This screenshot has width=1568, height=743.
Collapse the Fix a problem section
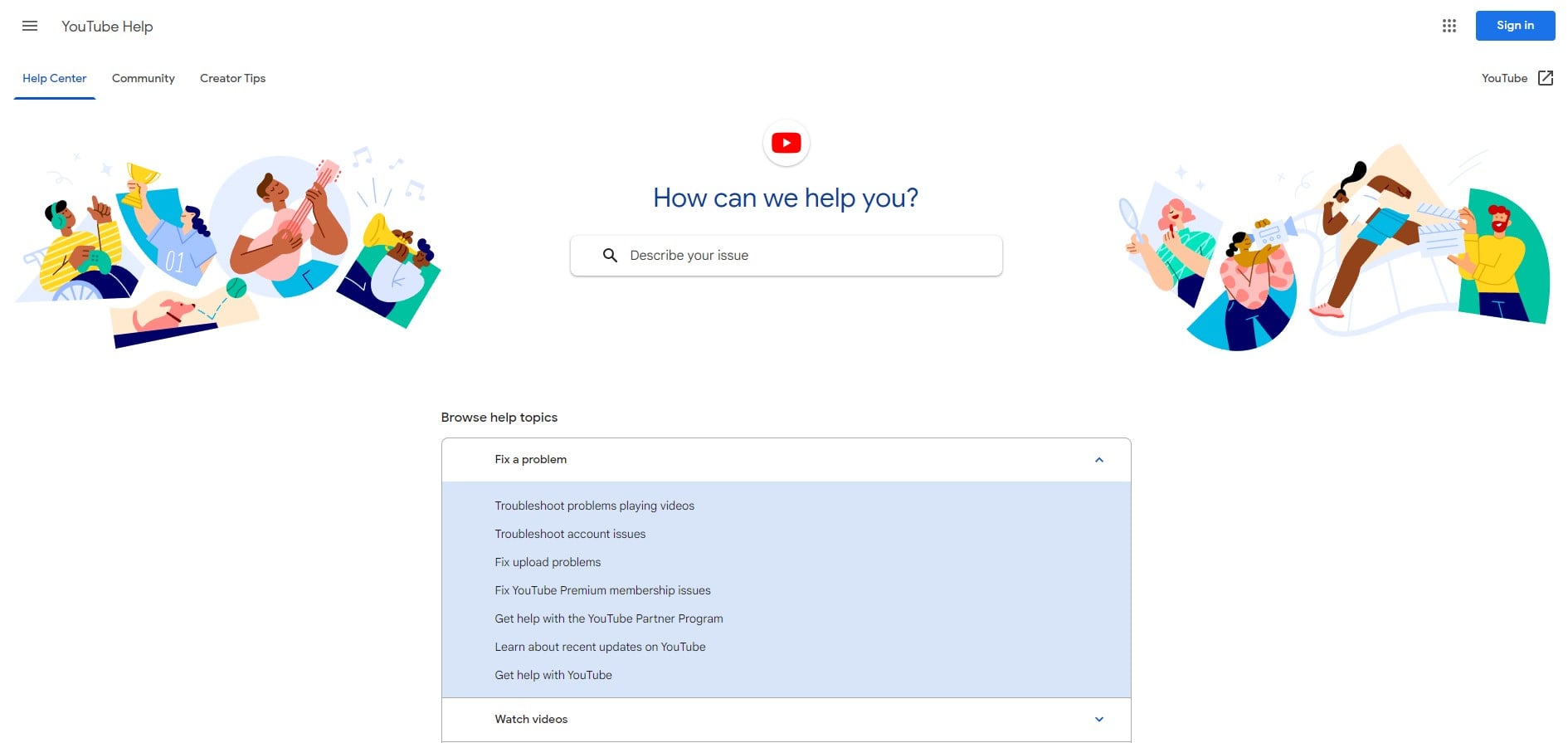786,460
